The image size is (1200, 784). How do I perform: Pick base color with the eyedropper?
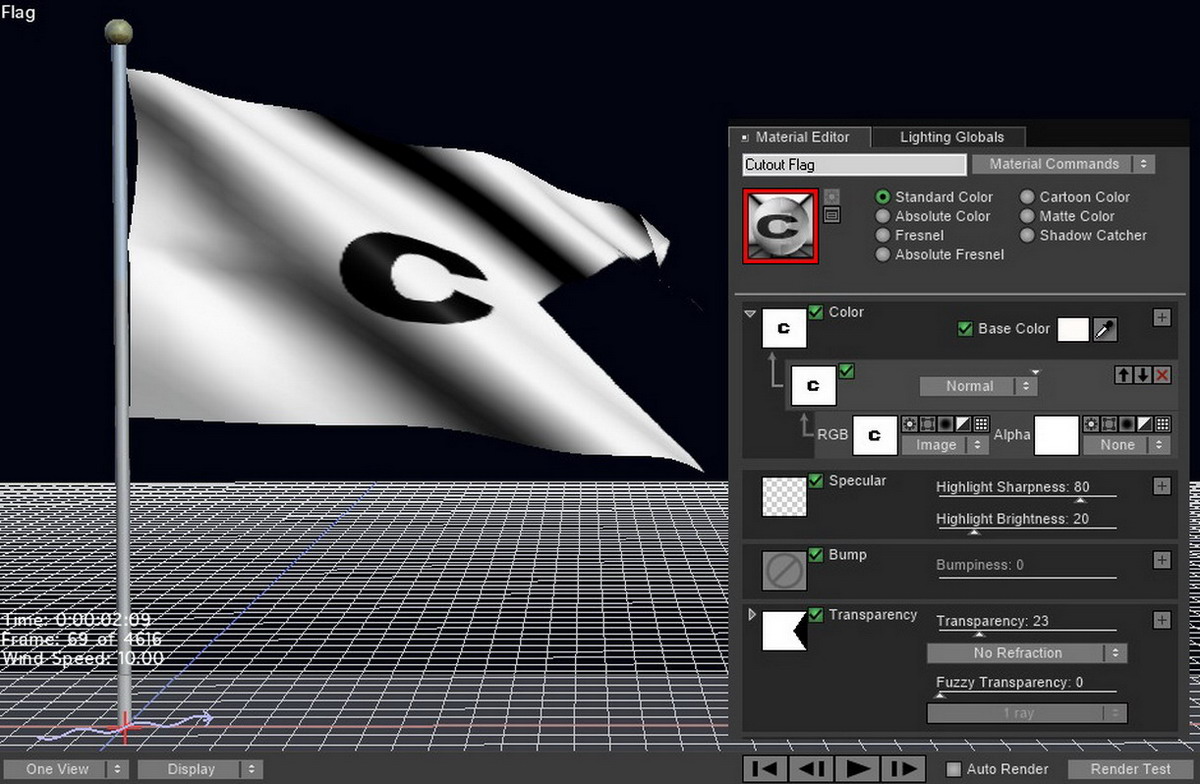(x=1105, y=329)
